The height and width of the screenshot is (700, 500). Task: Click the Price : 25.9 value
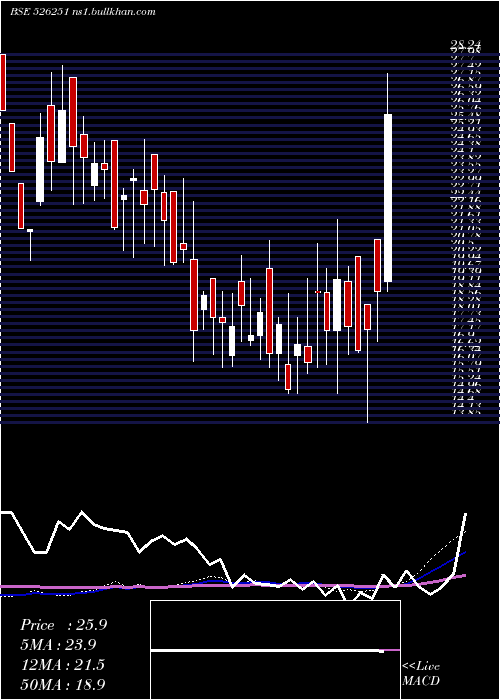point(63,625)
